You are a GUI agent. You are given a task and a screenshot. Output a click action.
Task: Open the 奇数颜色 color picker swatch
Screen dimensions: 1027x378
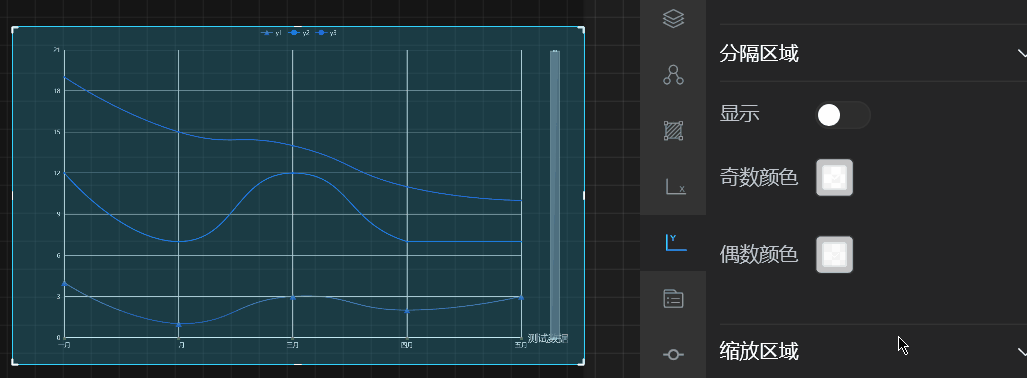click(x=834, y=178)
